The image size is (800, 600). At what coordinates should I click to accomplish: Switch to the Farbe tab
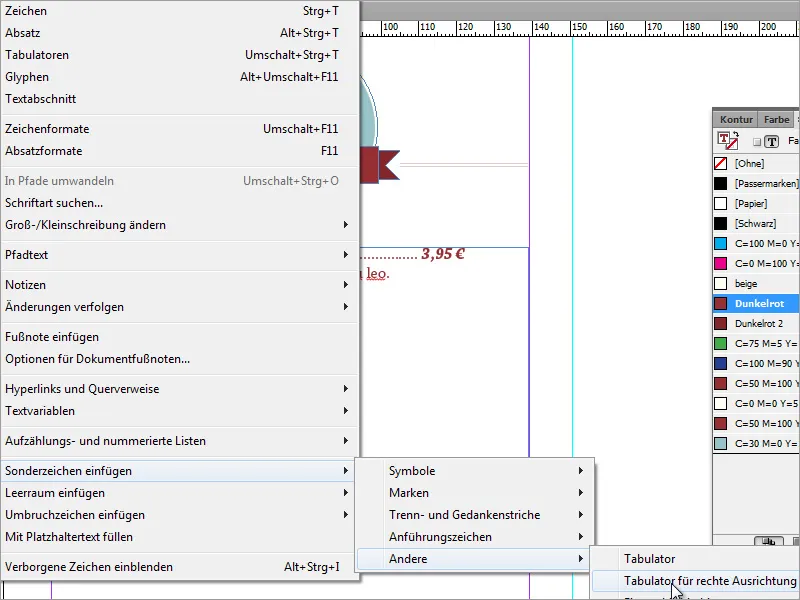(x=776, y=119)
